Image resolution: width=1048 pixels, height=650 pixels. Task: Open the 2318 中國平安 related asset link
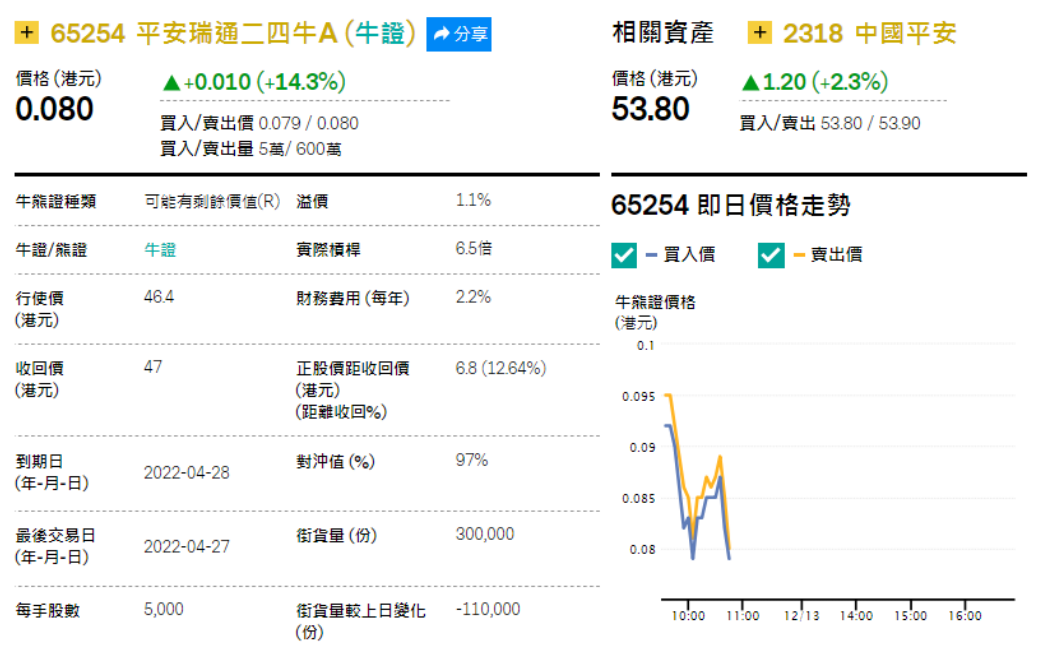(x=870, y=33)
